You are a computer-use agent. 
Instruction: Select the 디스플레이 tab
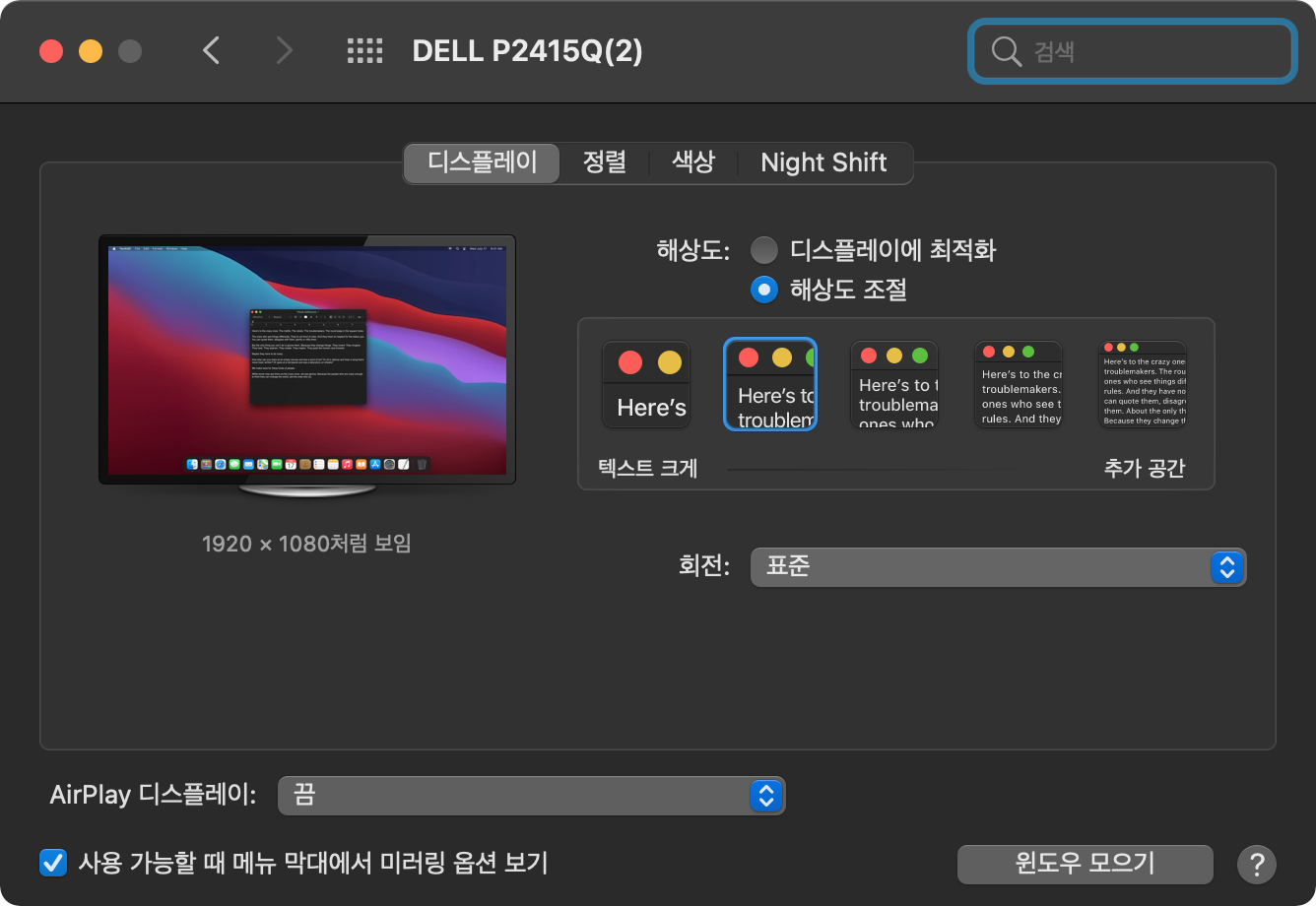(482, 162)
